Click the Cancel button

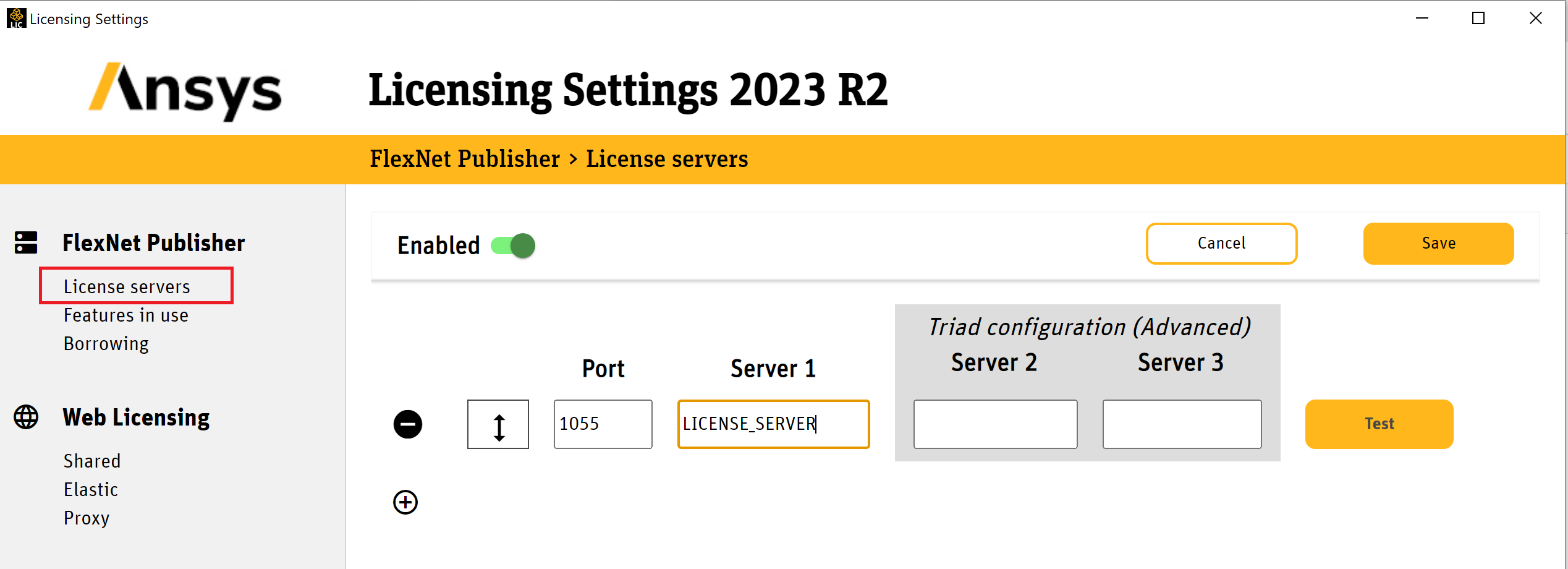[1221, 244]
